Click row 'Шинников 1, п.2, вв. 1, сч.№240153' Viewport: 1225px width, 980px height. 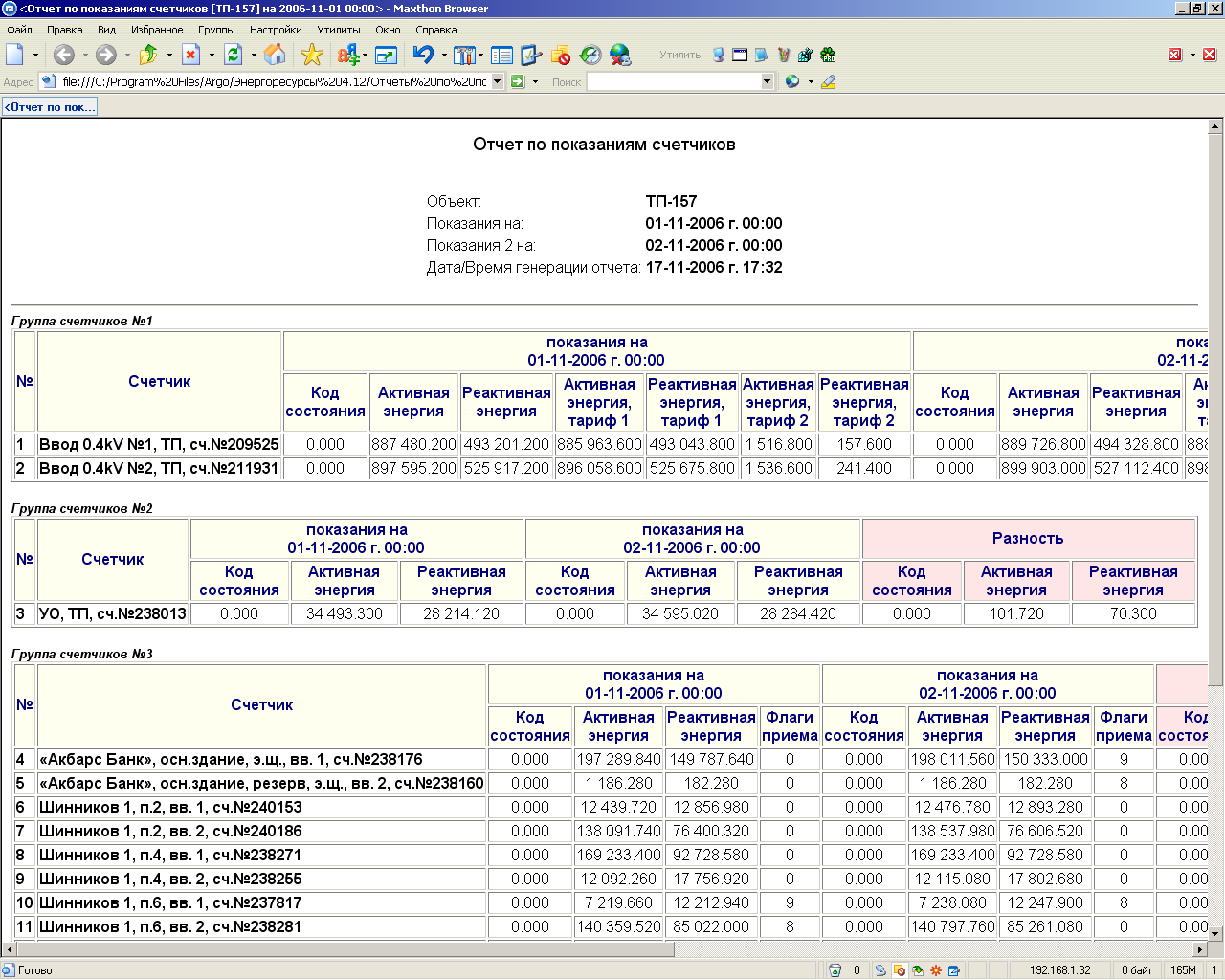coord(170,808)
